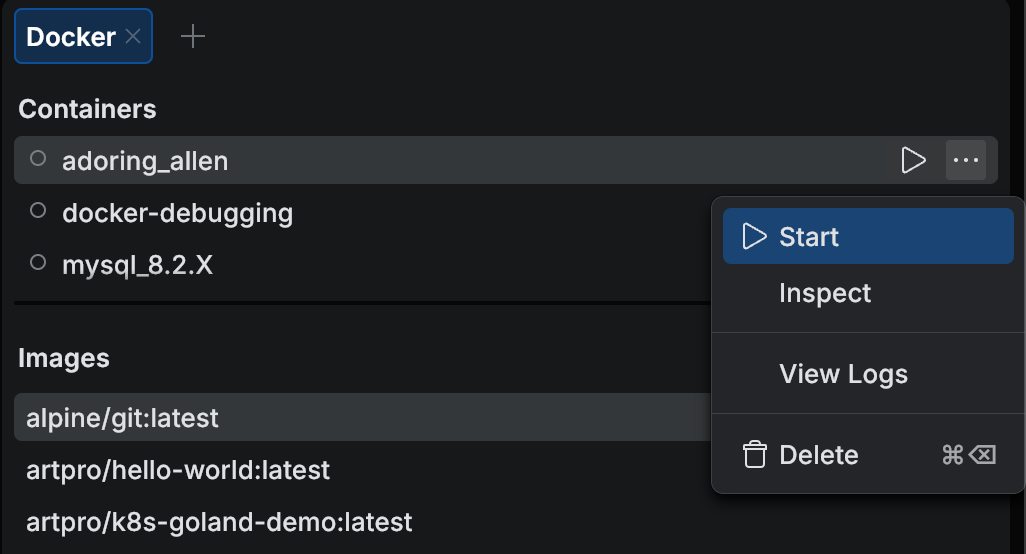Switch to the Docker tab
The image size is (1026, 554).
(71, 37)
